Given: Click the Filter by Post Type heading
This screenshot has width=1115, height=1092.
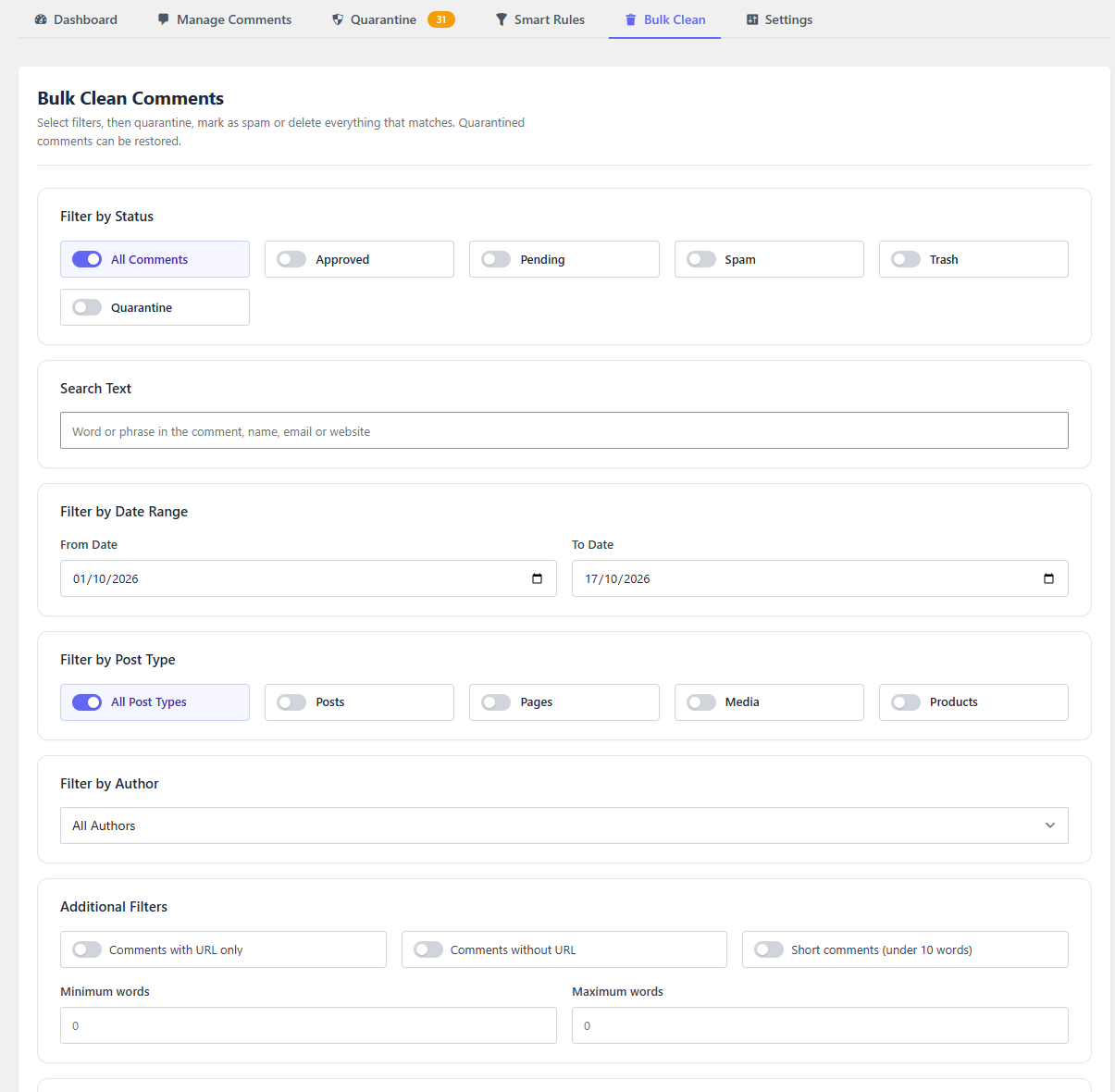Looking at the screenshot, I should 118,660.
